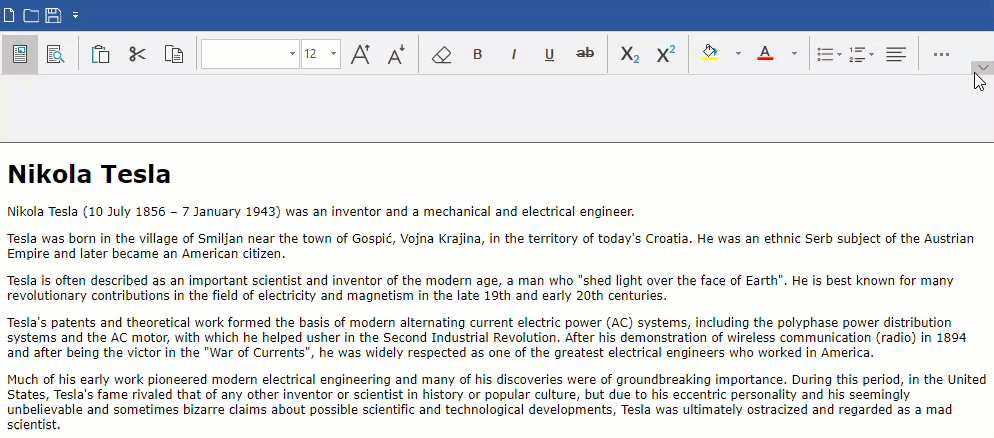Apply the yellow highlight color
The width and height of the screenshot is (994, 438).
coord(710,54)
